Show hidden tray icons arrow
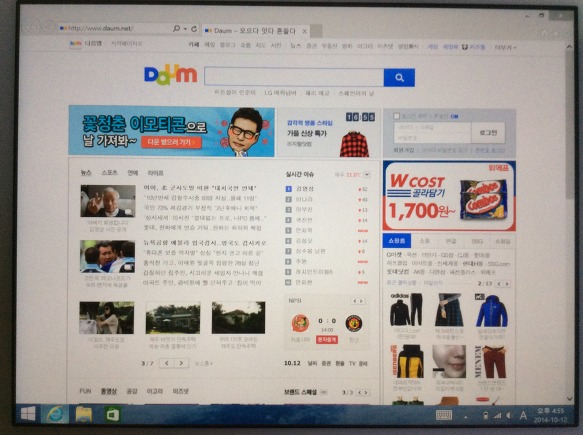The height and width of the screenshot is (435, 583). pos(466,417)
